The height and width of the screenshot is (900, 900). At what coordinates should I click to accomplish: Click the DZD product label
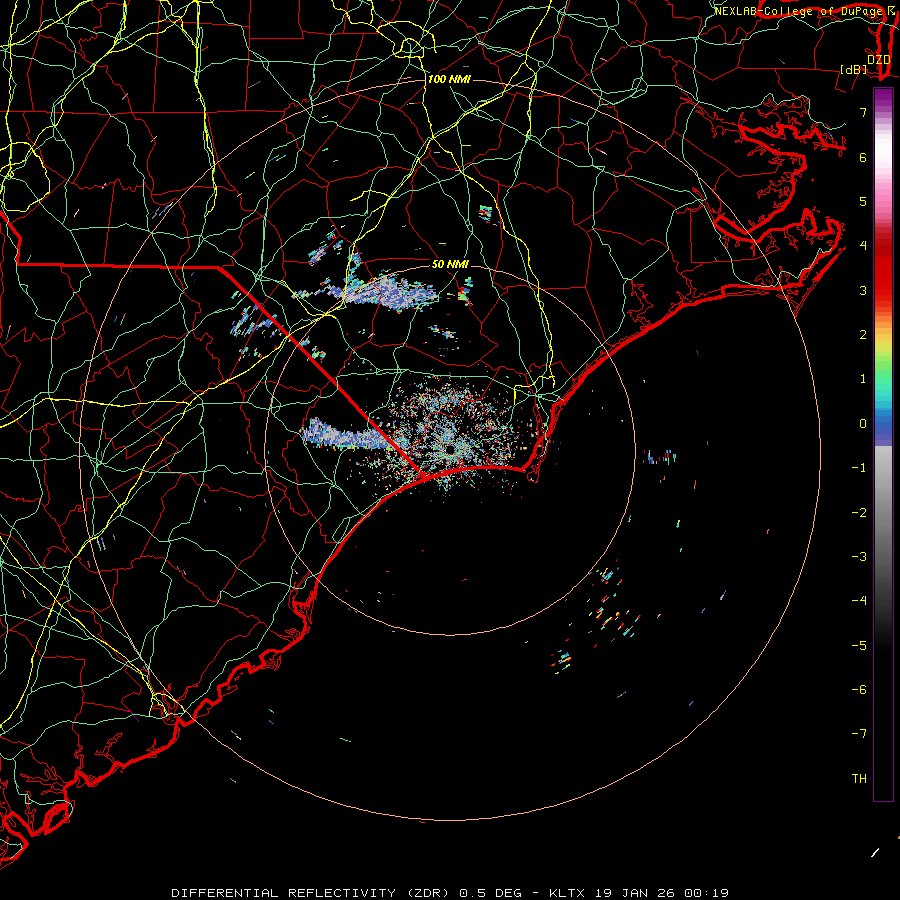click(x=878, y=60)
